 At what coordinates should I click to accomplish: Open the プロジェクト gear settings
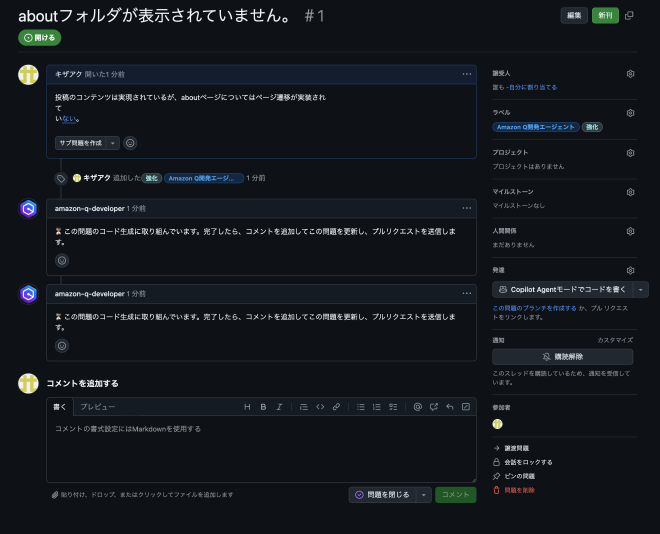click(630, 153)
